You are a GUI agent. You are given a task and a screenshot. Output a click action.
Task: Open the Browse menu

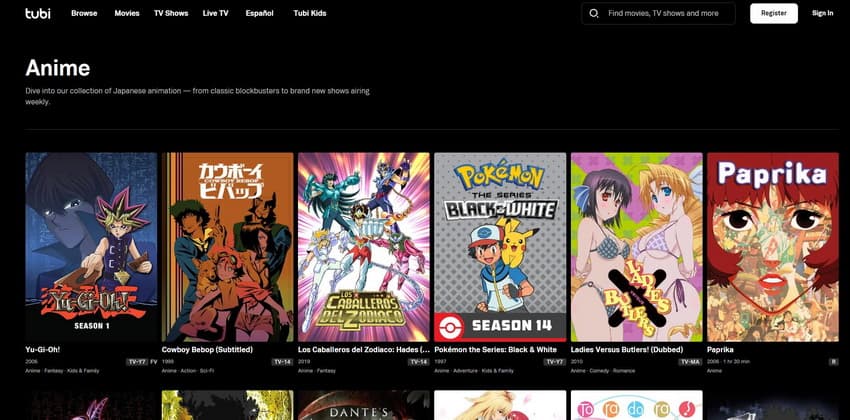point(84,13)
